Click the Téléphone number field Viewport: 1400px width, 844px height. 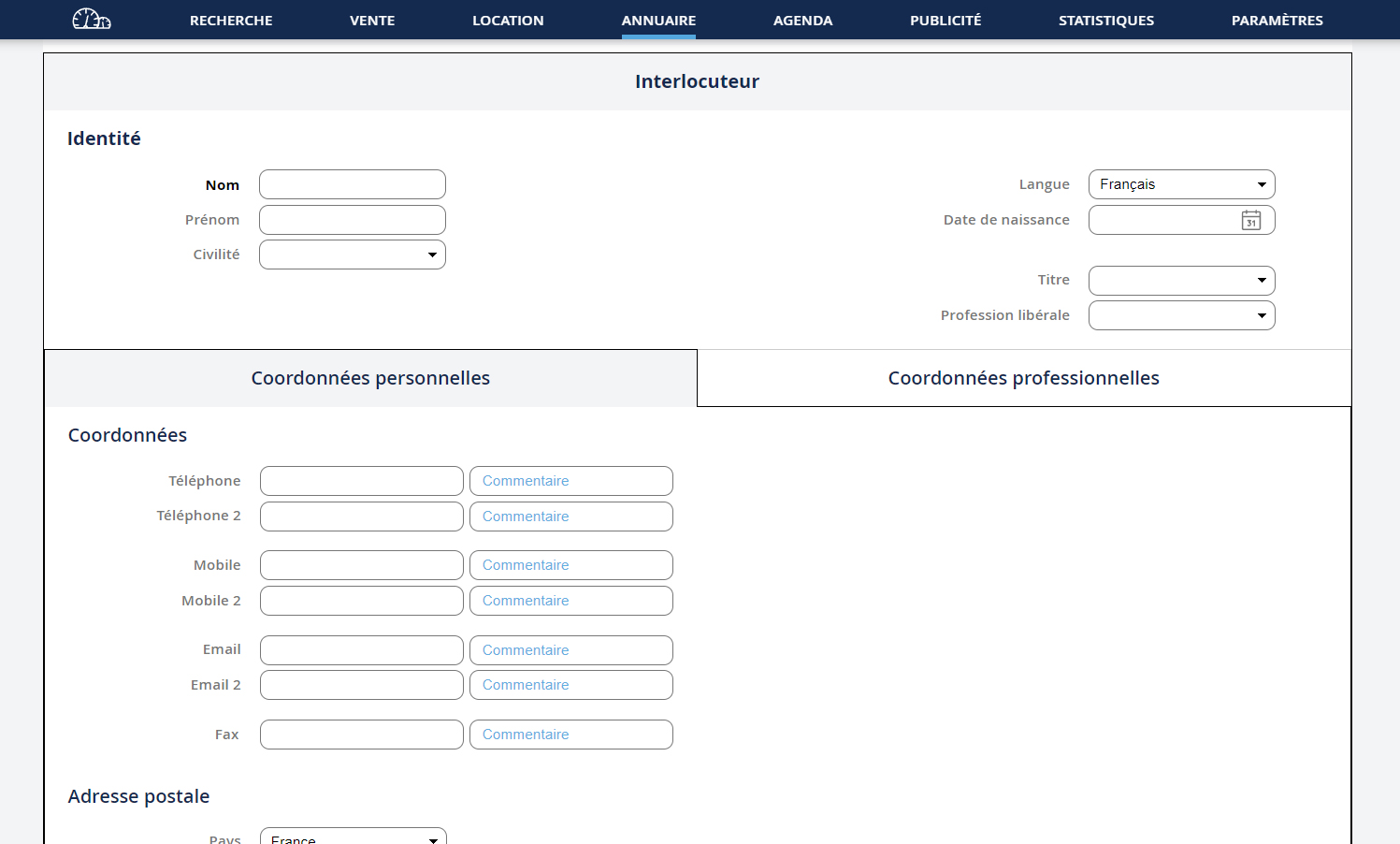pyautogui.click(x=361, y=481)
